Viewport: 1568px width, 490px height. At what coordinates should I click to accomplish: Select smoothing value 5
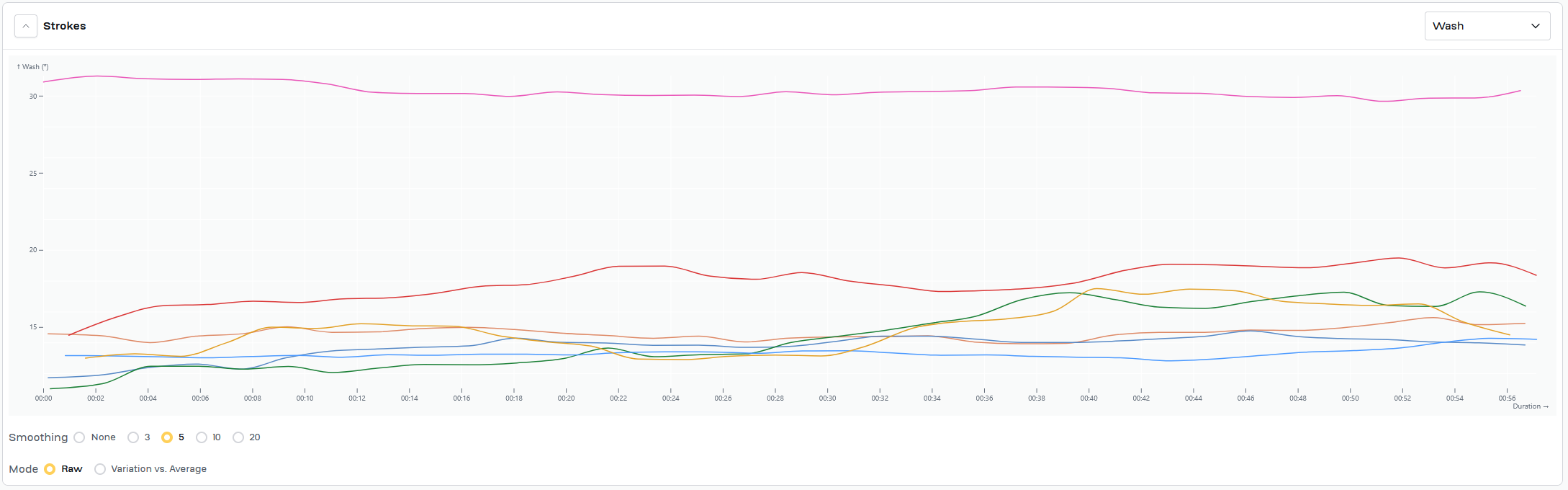[x=167, y=437]
